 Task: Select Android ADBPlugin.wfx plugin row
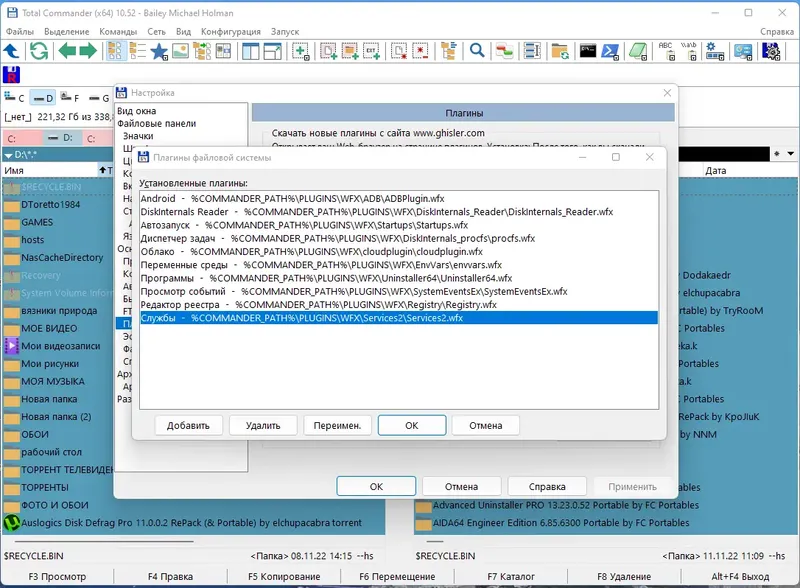tap(399, 199)
